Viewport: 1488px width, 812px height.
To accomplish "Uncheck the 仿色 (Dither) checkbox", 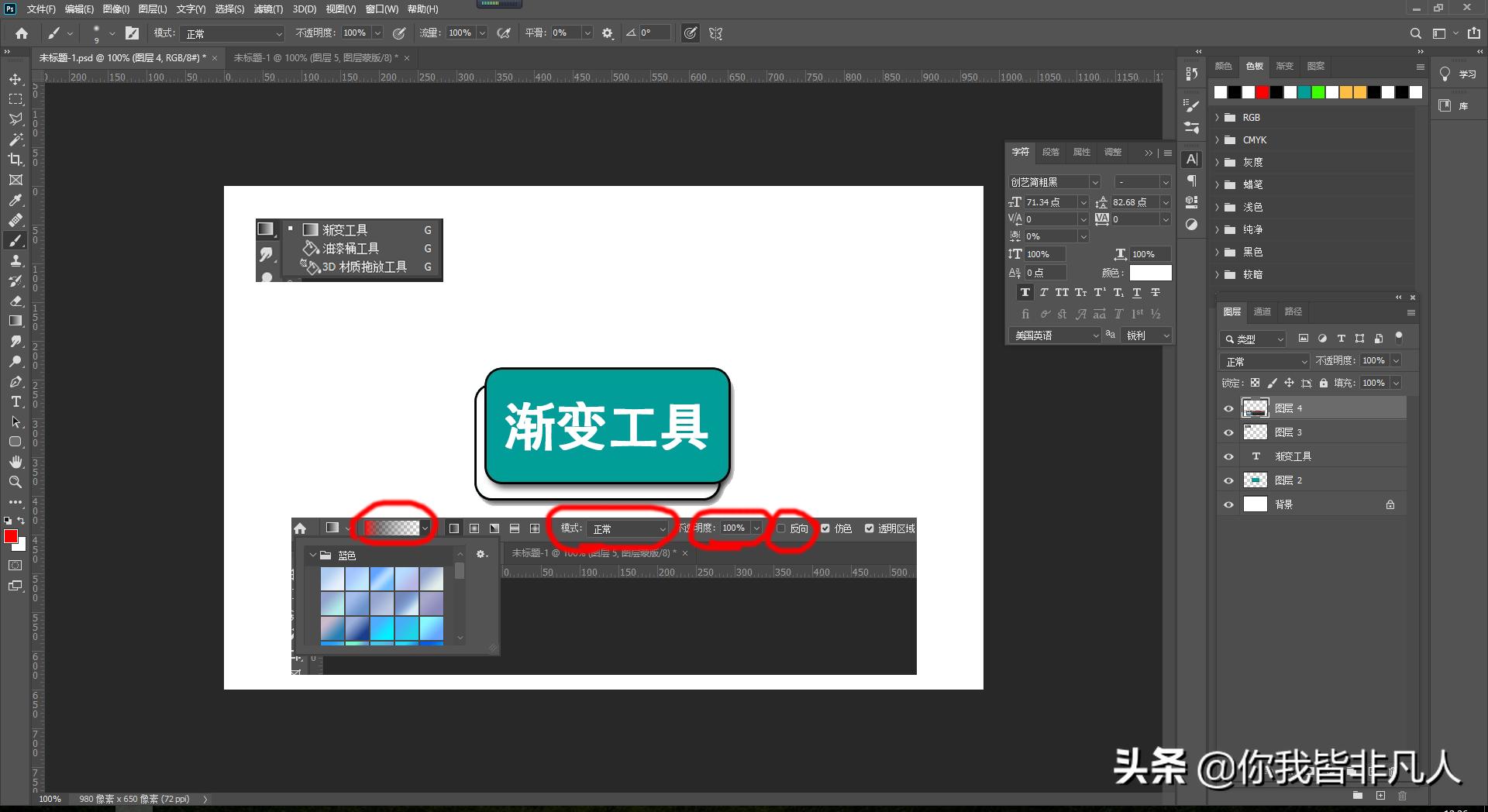I will 825,528.
